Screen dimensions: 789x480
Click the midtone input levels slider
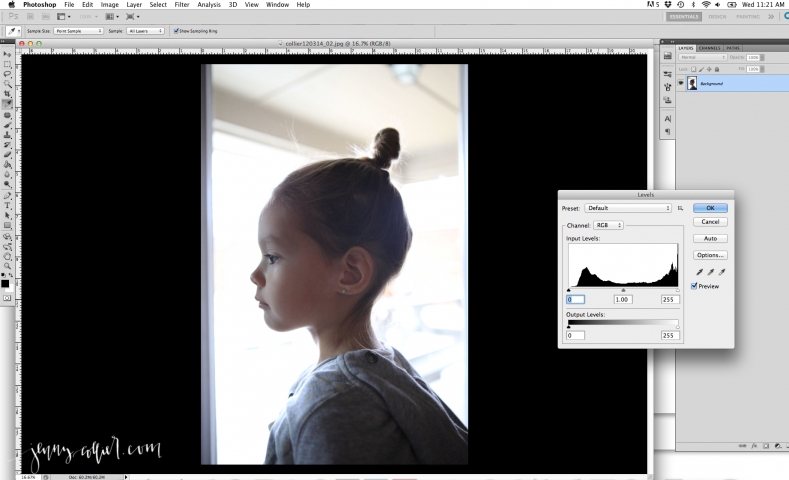coord(623,290)
